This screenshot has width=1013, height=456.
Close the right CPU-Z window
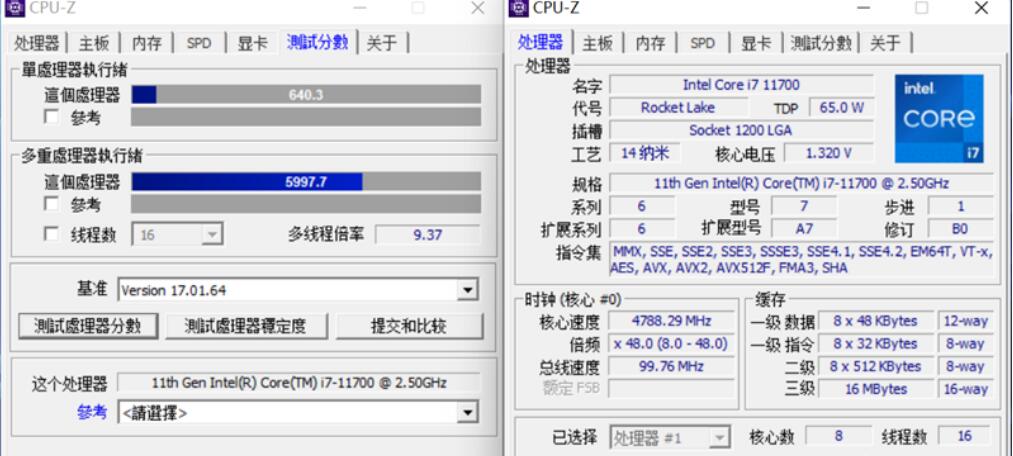(x=981, y=8)
